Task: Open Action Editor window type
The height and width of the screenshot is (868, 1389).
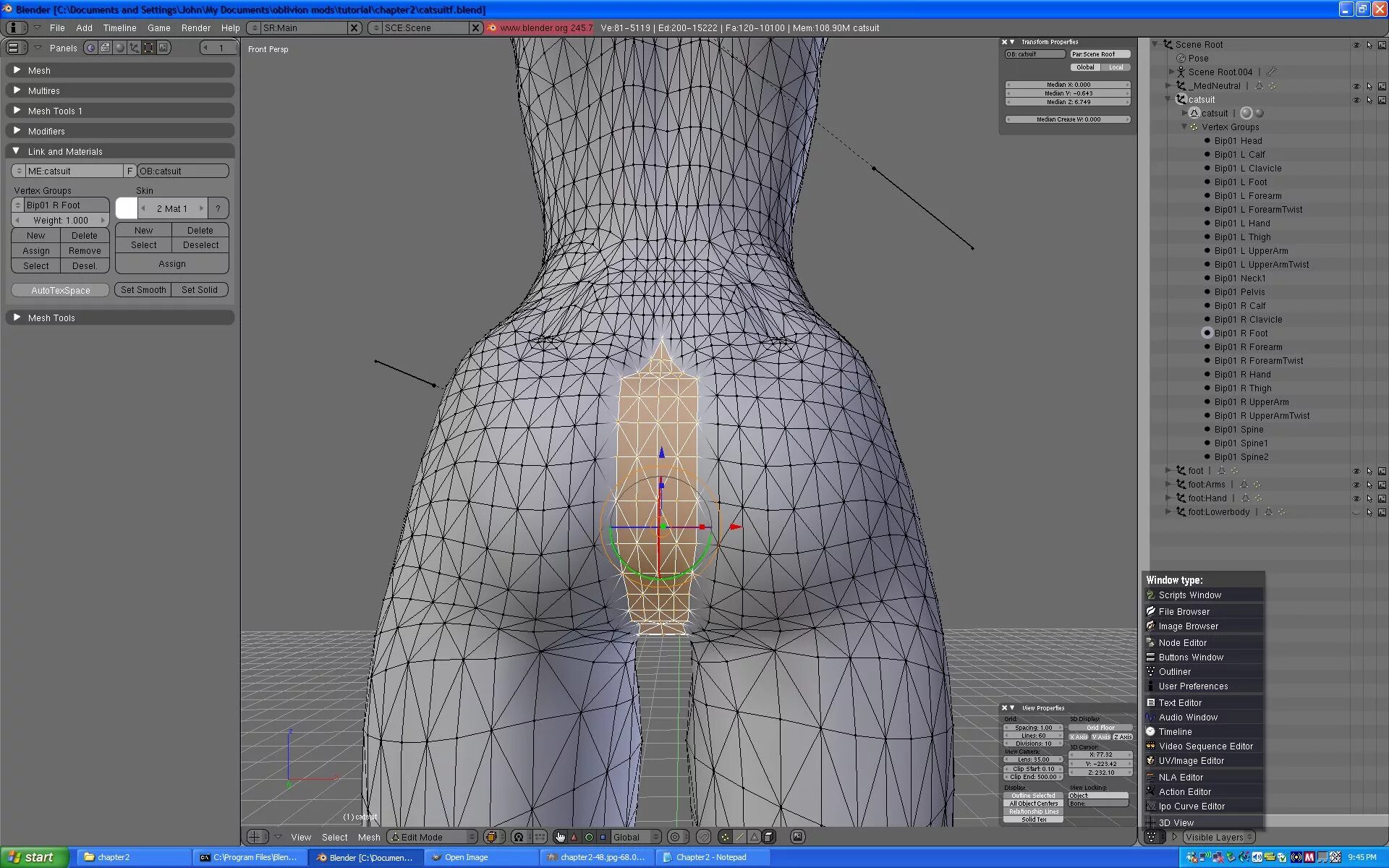Action: click(x=1186, y=791)
